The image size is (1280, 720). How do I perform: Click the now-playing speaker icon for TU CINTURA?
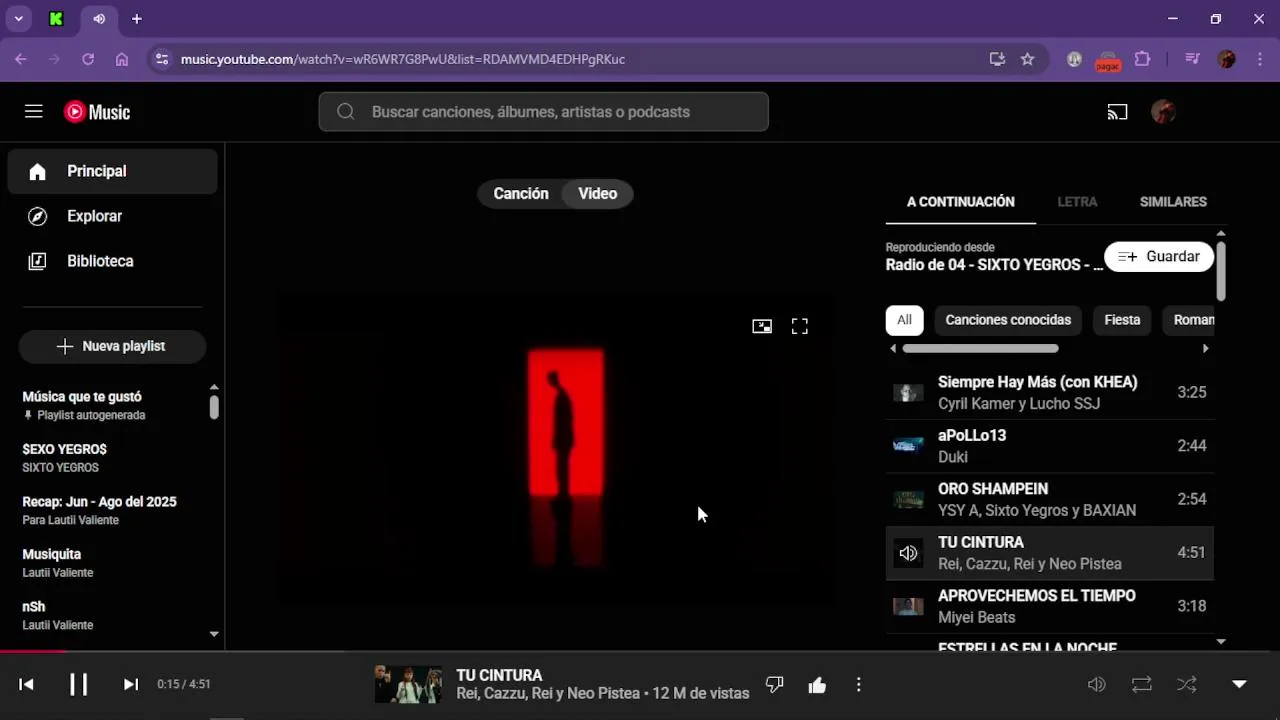coord(908,553)
